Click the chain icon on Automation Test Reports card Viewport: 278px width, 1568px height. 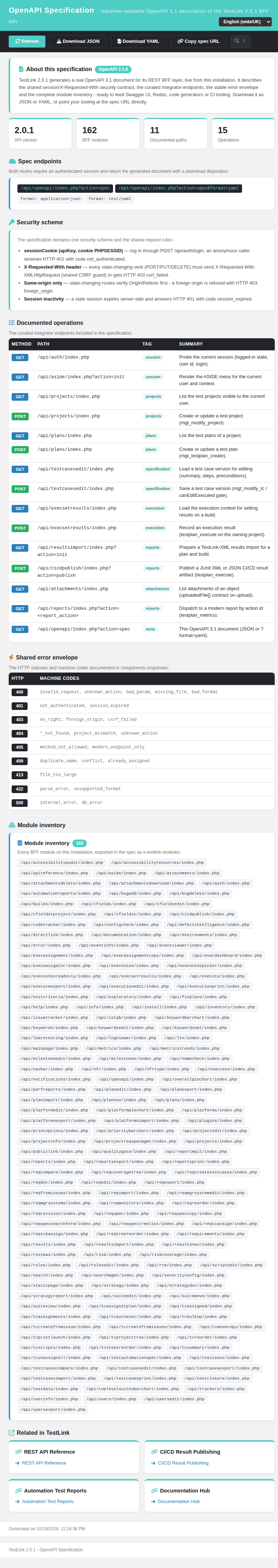tap(18, 1491)
